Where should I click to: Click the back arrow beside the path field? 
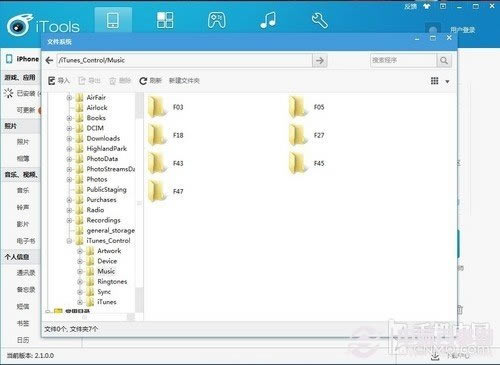(49, 60)
